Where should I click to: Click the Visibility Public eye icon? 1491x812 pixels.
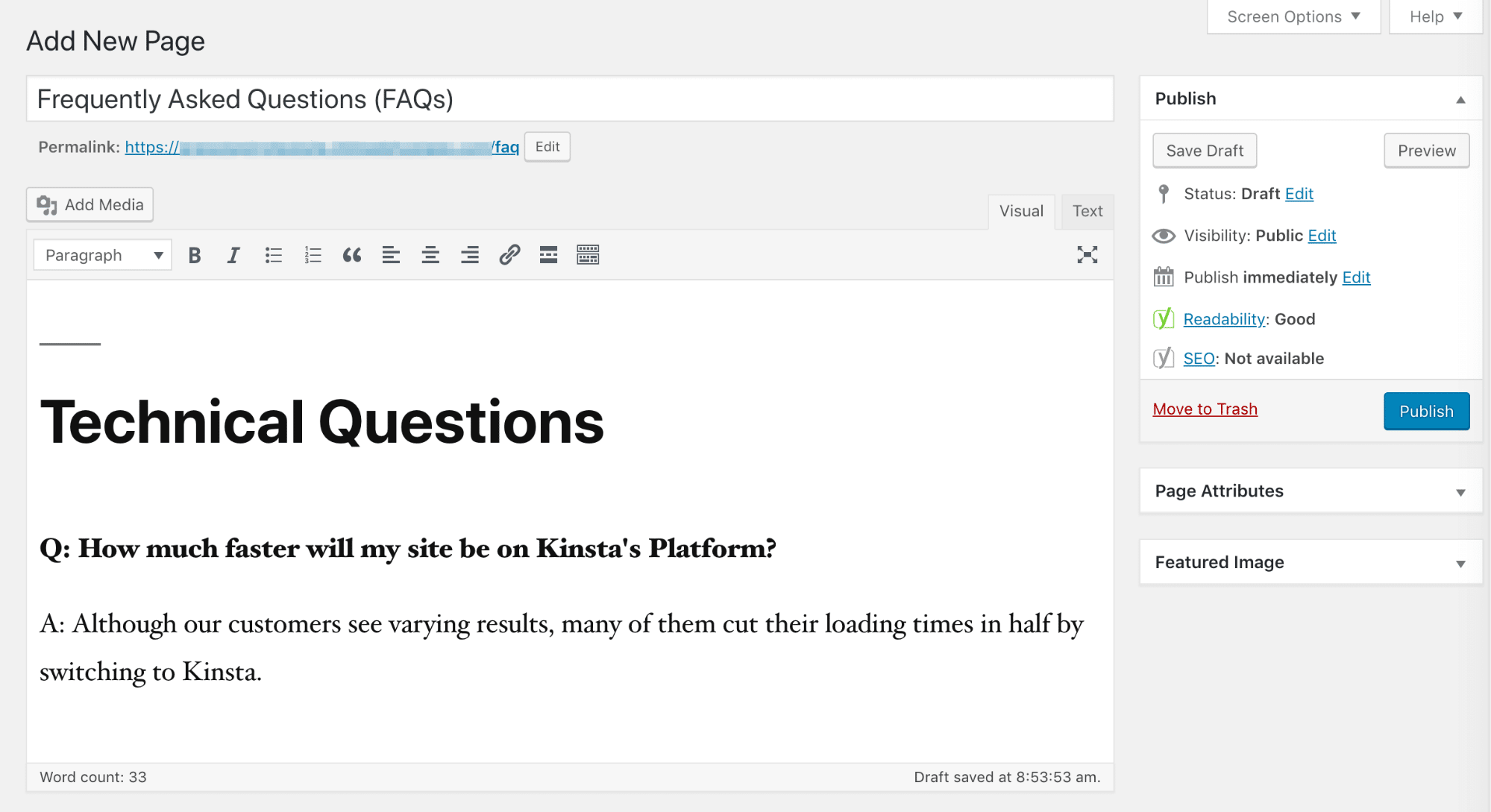click(1162, 235)
